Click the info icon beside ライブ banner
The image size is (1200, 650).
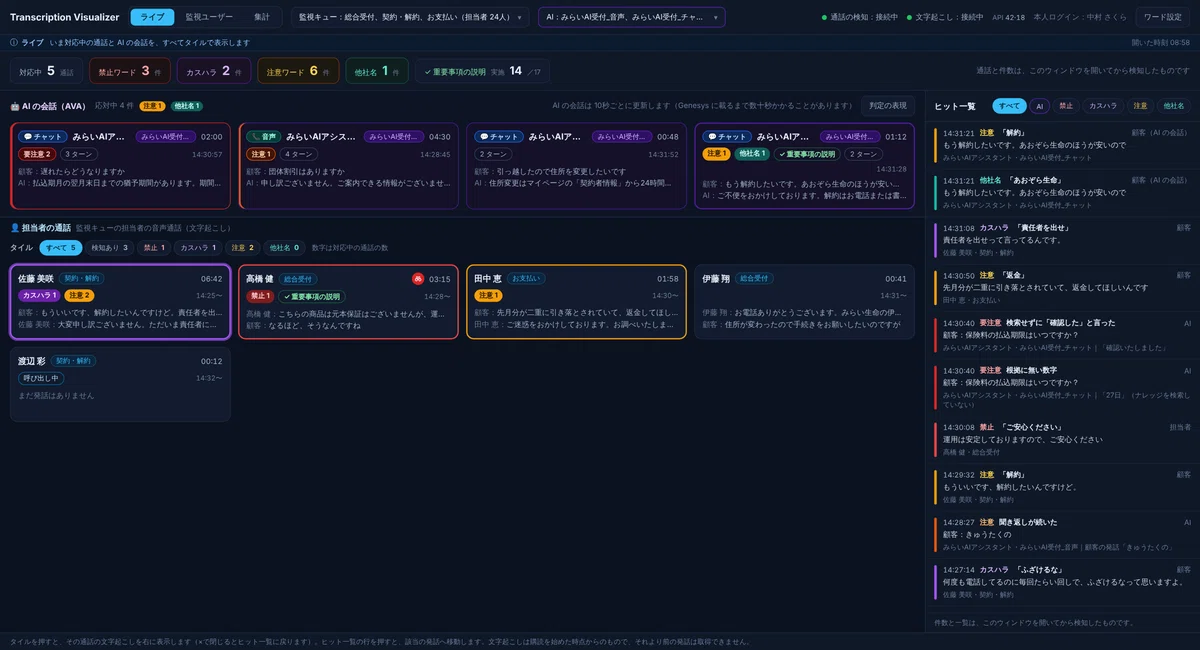[14, 43]
